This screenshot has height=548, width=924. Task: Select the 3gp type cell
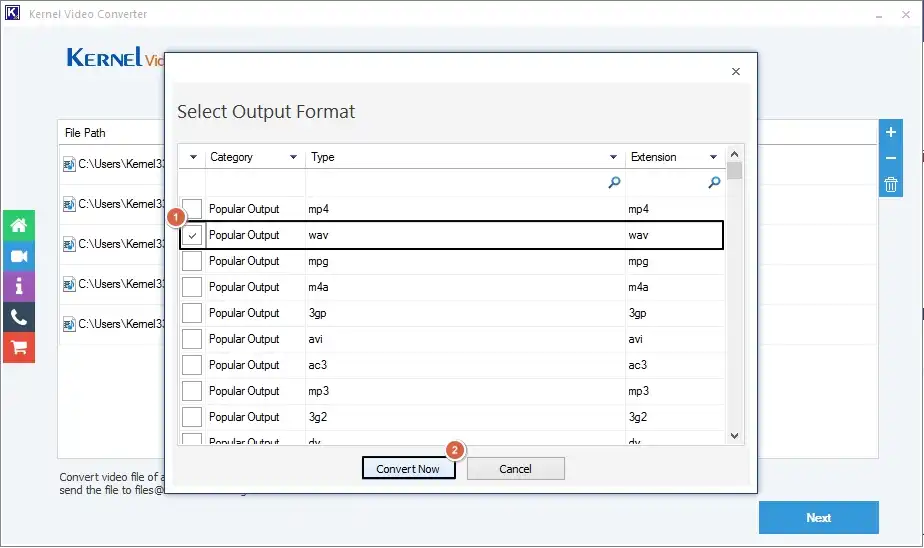click(x=465, y=313)
